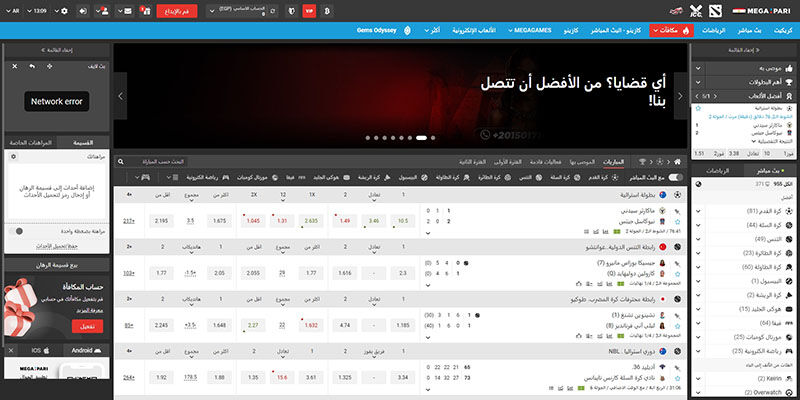Open the settings gear dropdown
Screen dimensions: 800x400
click(x=61, y=11)
